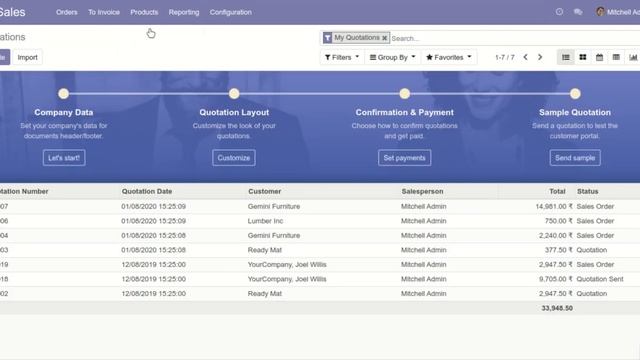Click the 33,945.50 grand total

[x=557, y=308]
